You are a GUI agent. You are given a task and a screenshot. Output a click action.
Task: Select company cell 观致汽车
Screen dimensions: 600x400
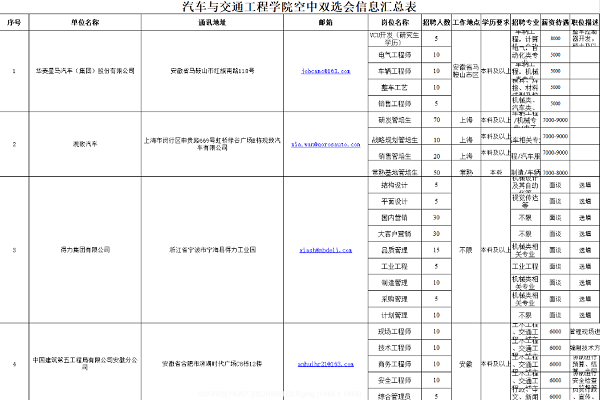85,144
